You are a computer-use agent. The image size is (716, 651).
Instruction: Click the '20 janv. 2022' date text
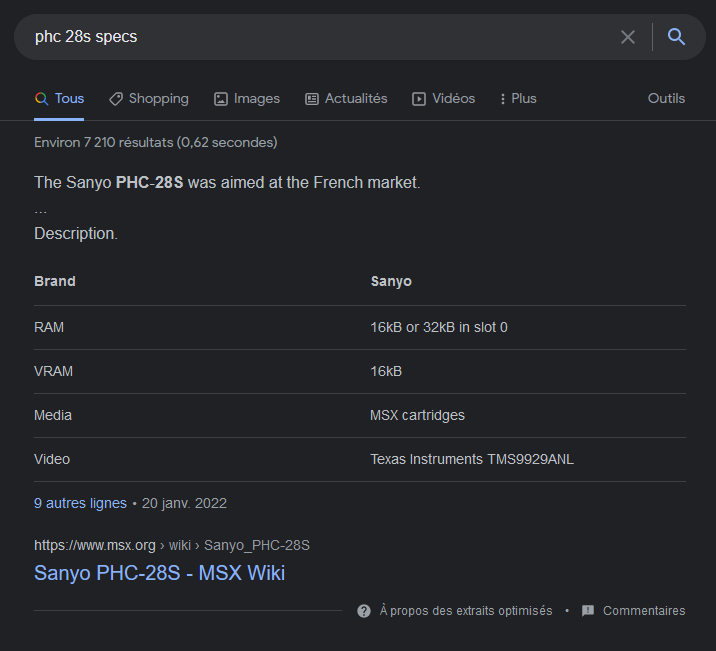[184, 503]
